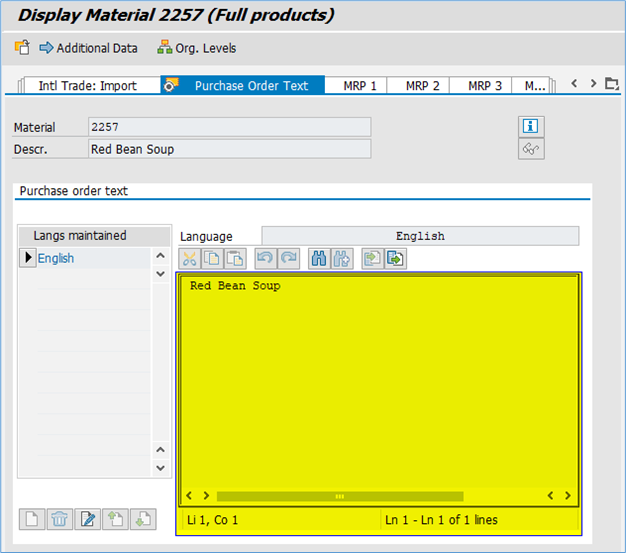The image size is (626, 553).
Task: Open Org. Levels
Action: point(196,48)
